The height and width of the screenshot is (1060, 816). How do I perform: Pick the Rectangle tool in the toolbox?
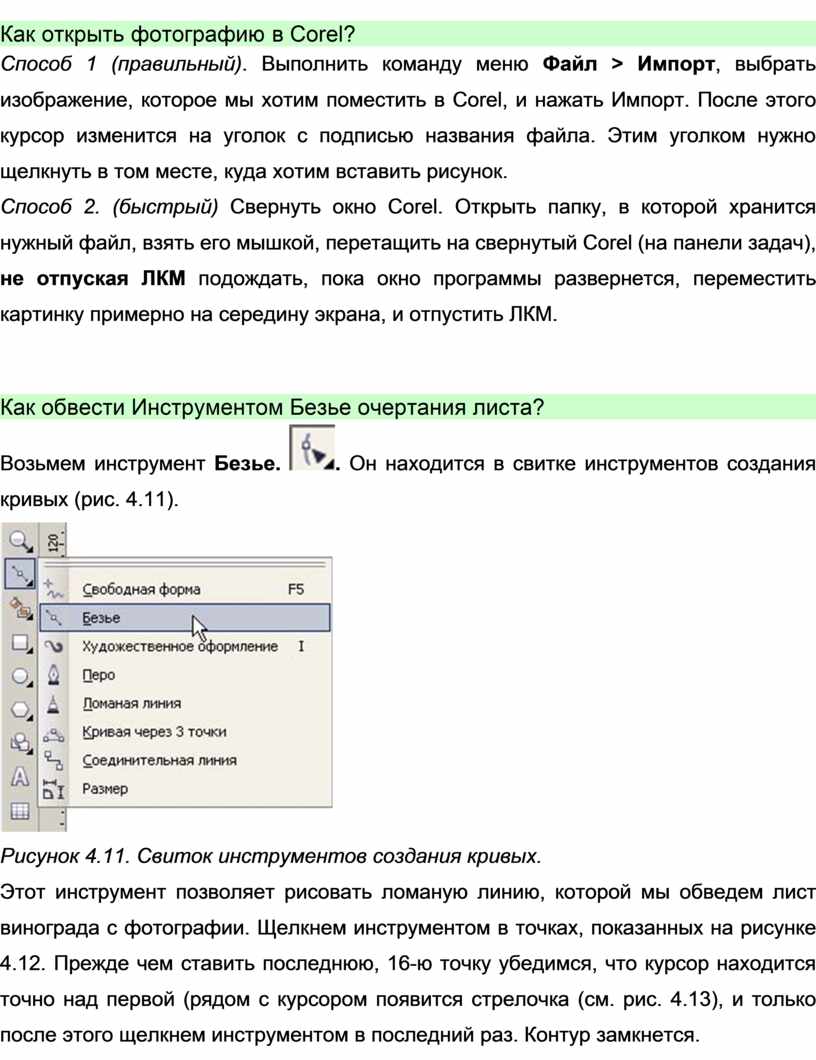(20, 643)
